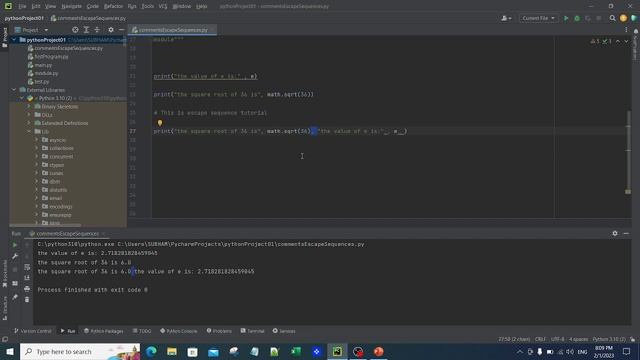The width and height of the screenshot is (640, 360).
Task: Open the IDE updates yellow icon
Action: click(x=623, y=18)
